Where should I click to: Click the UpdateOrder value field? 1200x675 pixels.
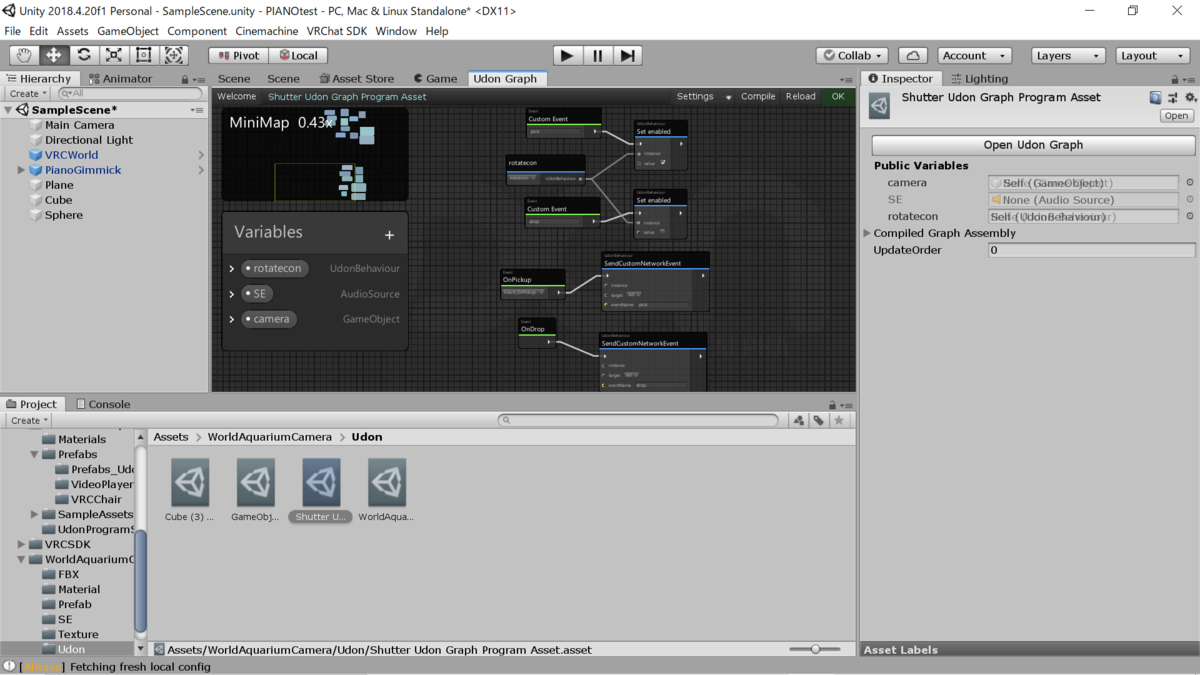(1091, 251)
